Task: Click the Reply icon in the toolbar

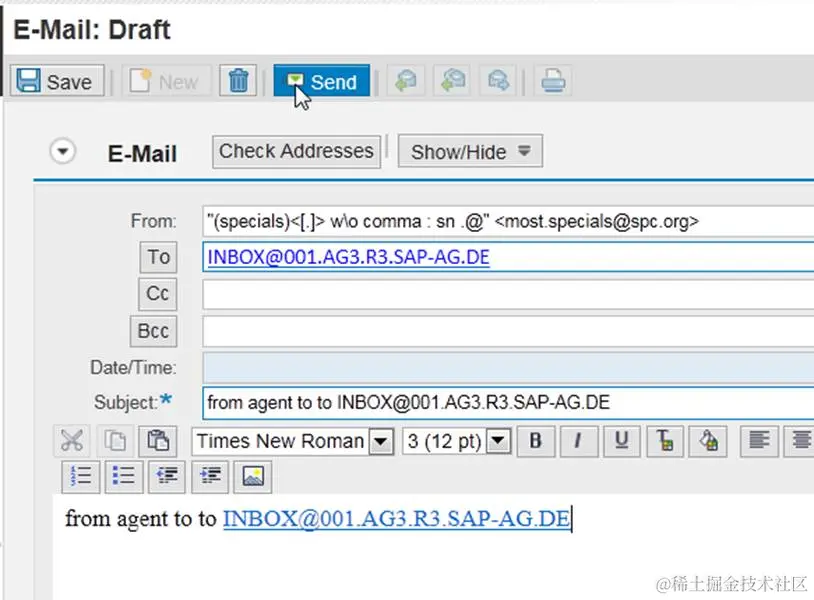Action: [x=406, y=80]
